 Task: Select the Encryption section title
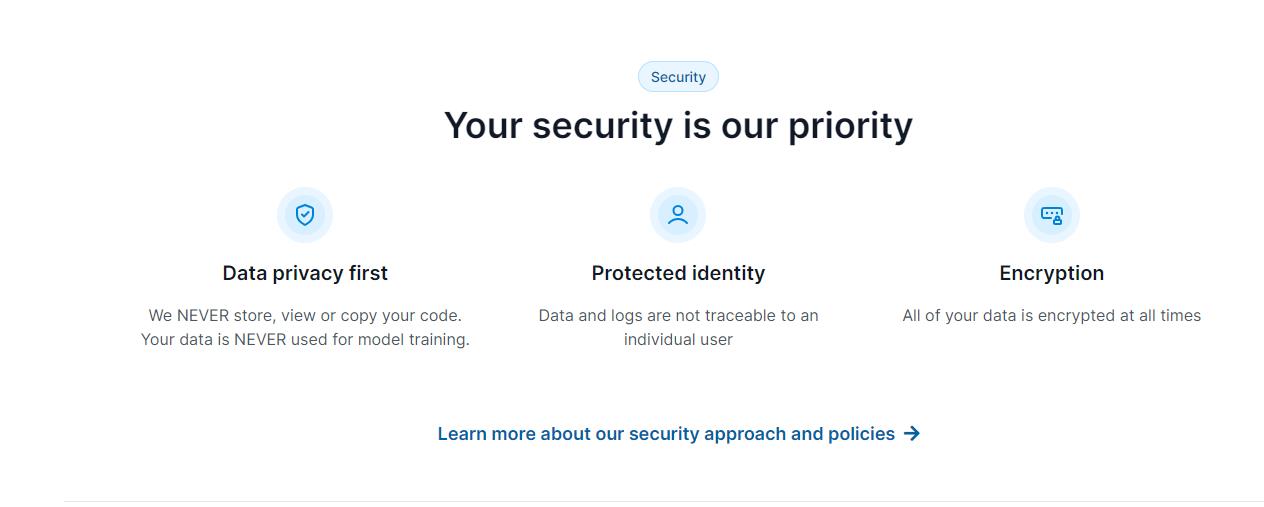tap(1052, 273)
